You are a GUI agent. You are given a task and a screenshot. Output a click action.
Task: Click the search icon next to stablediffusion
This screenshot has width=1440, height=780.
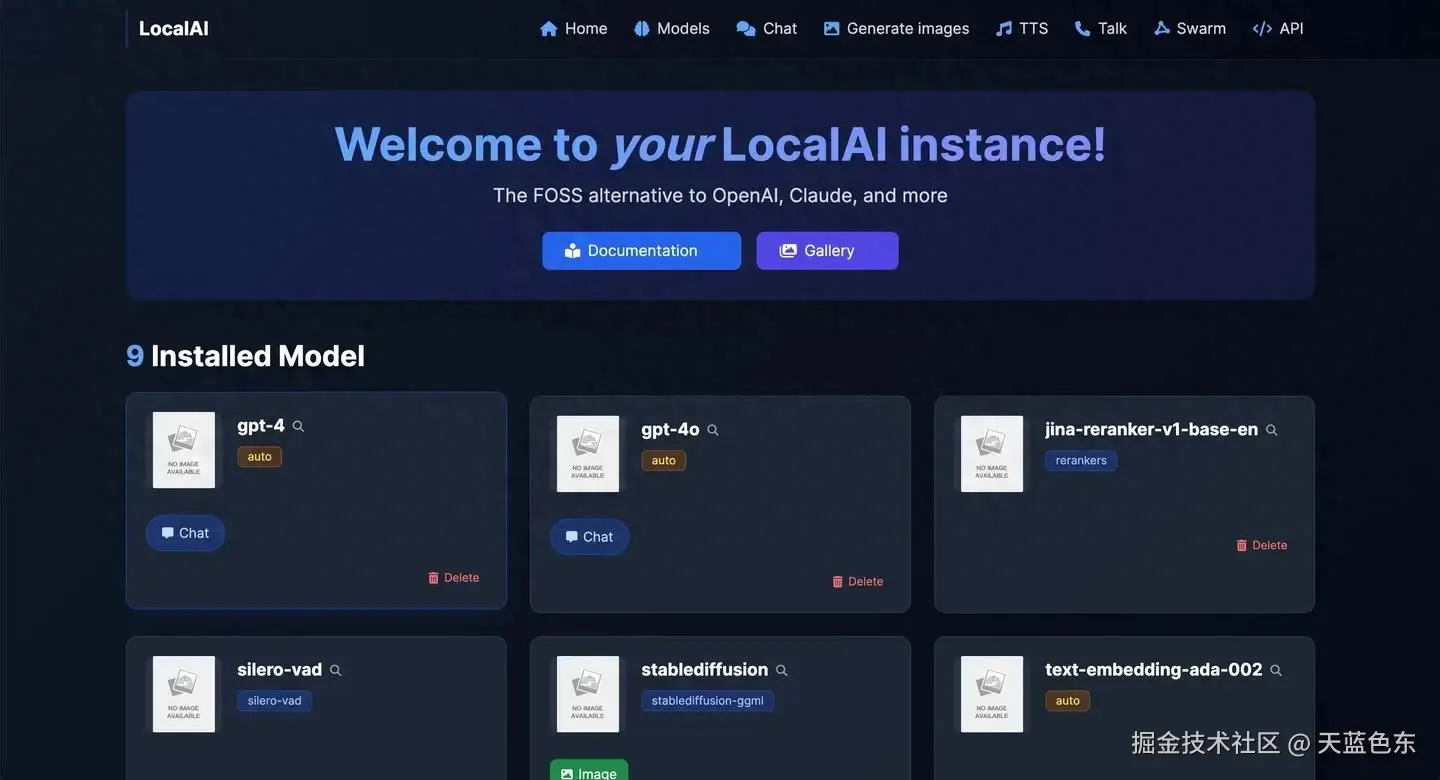pos(782,670)
